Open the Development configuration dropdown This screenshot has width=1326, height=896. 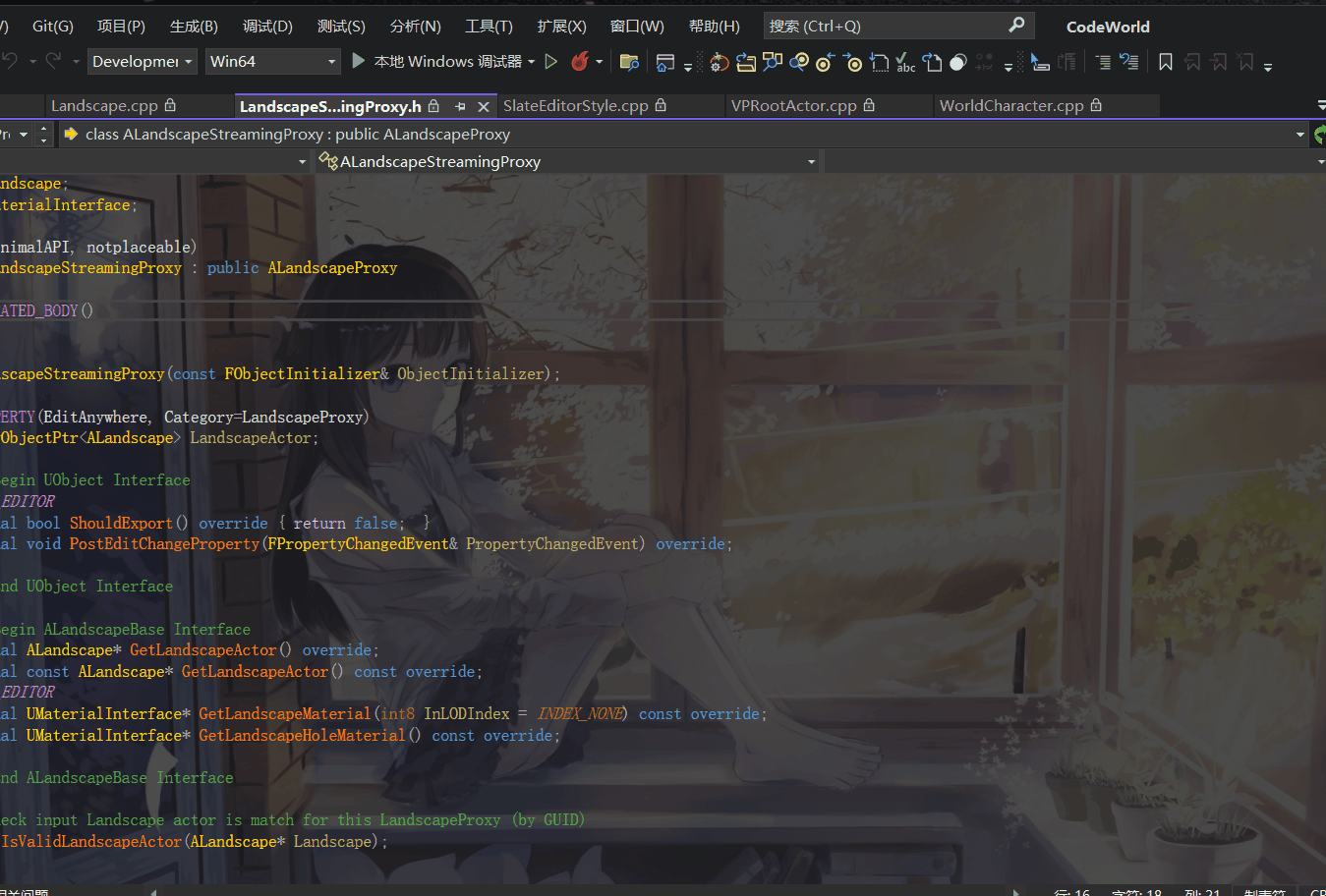(x=143, y=61)
